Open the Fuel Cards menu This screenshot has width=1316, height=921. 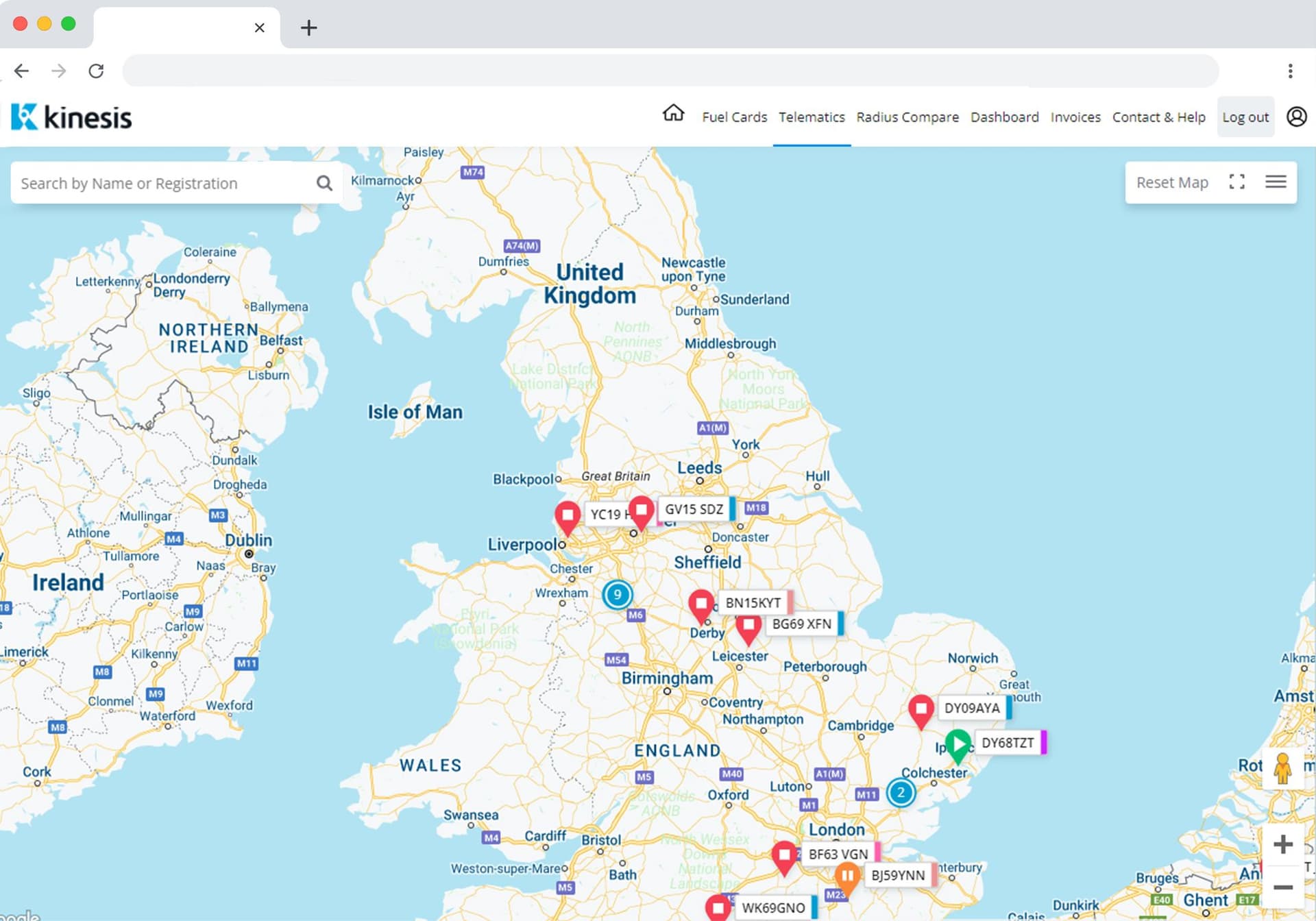pos(734,117)
